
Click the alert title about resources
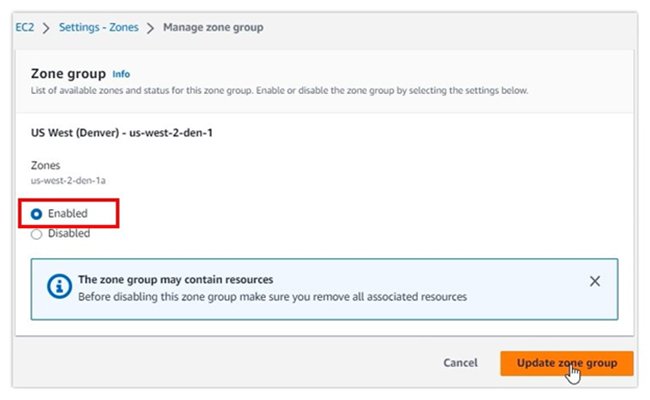(x=175, y=280)
